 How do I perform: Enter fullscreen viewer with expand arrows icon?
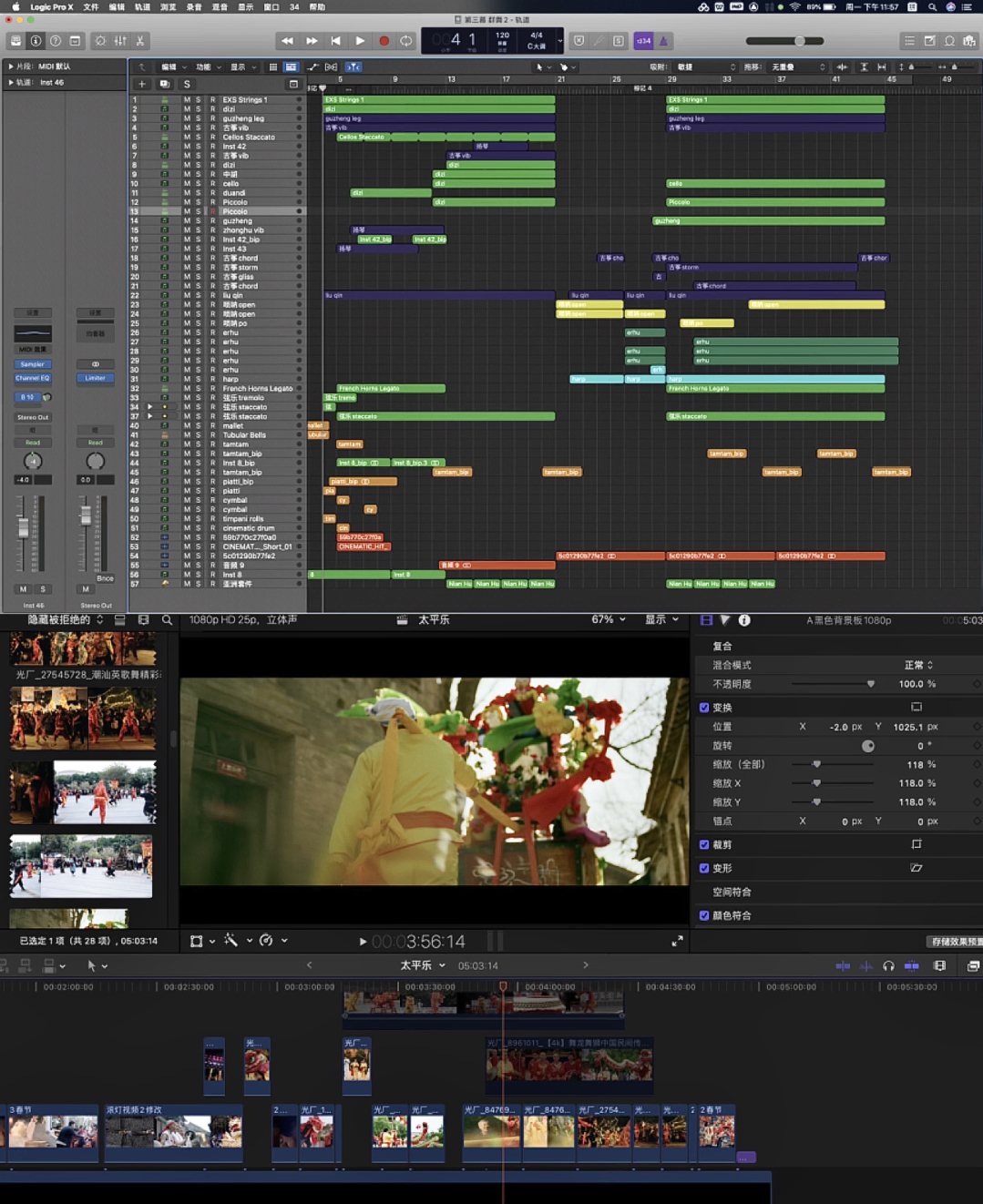coord(677,942)
